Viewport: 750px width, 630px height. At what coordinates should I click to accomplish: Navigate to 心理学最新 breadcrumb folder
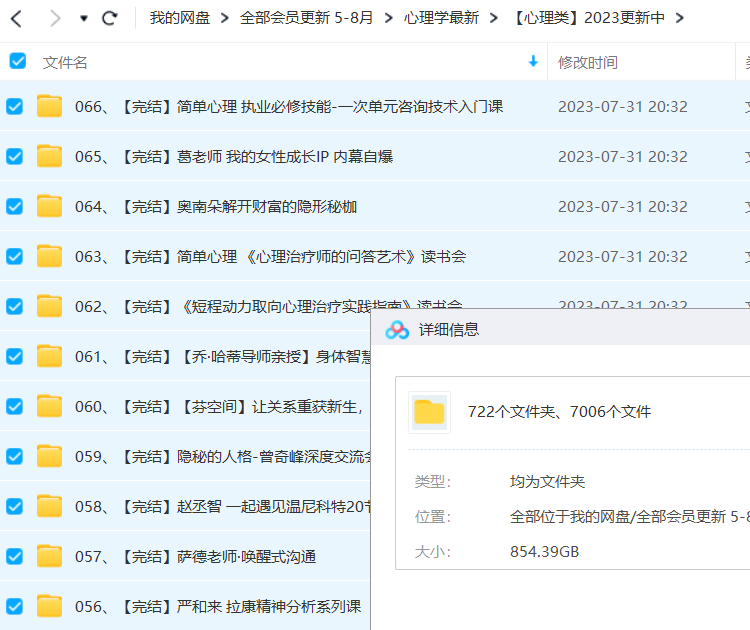coord(441,18)
